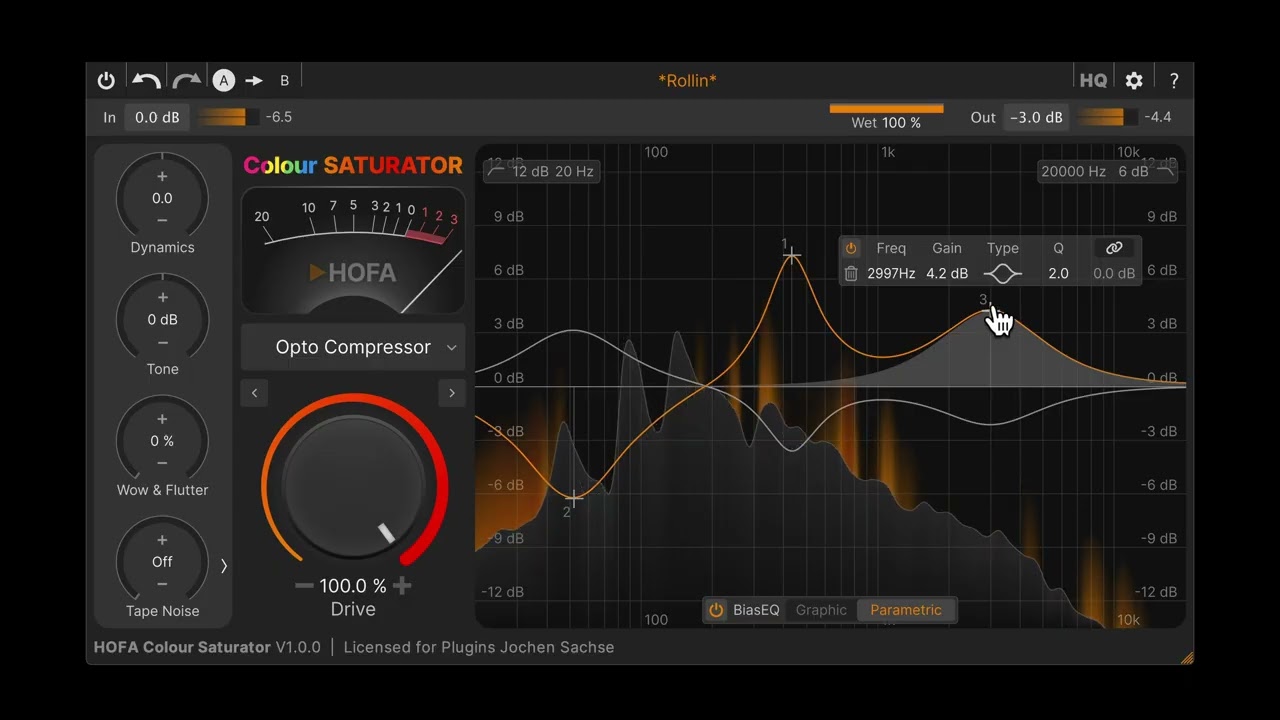Click the Drive value 100.0 %

tap(353, 586)
